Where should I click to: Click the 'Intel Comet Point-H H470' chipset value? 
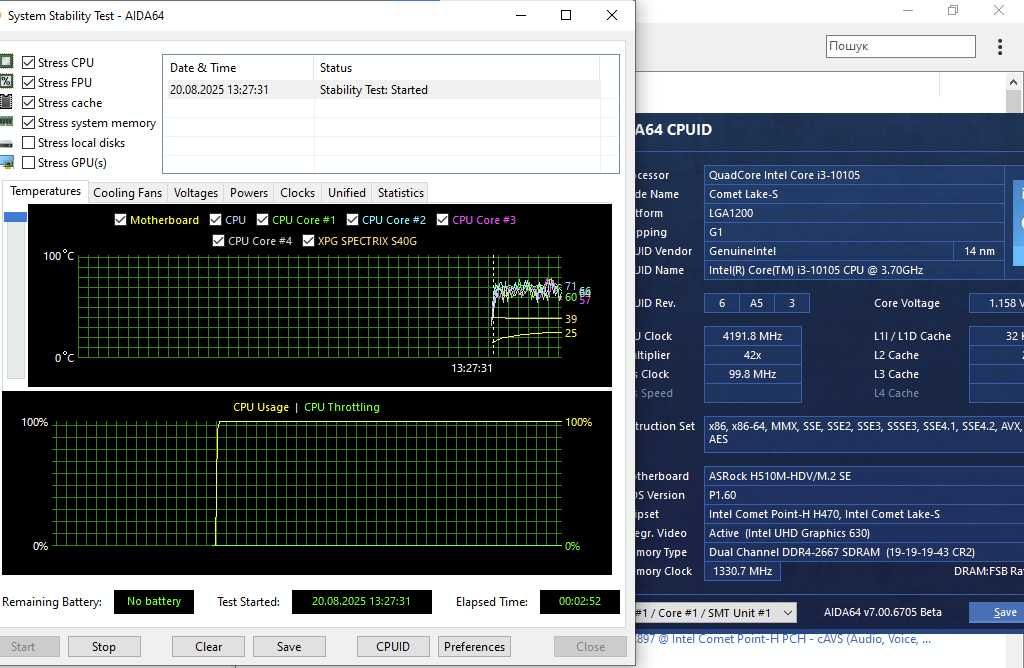pyautogui.click(x=864, y=514)
